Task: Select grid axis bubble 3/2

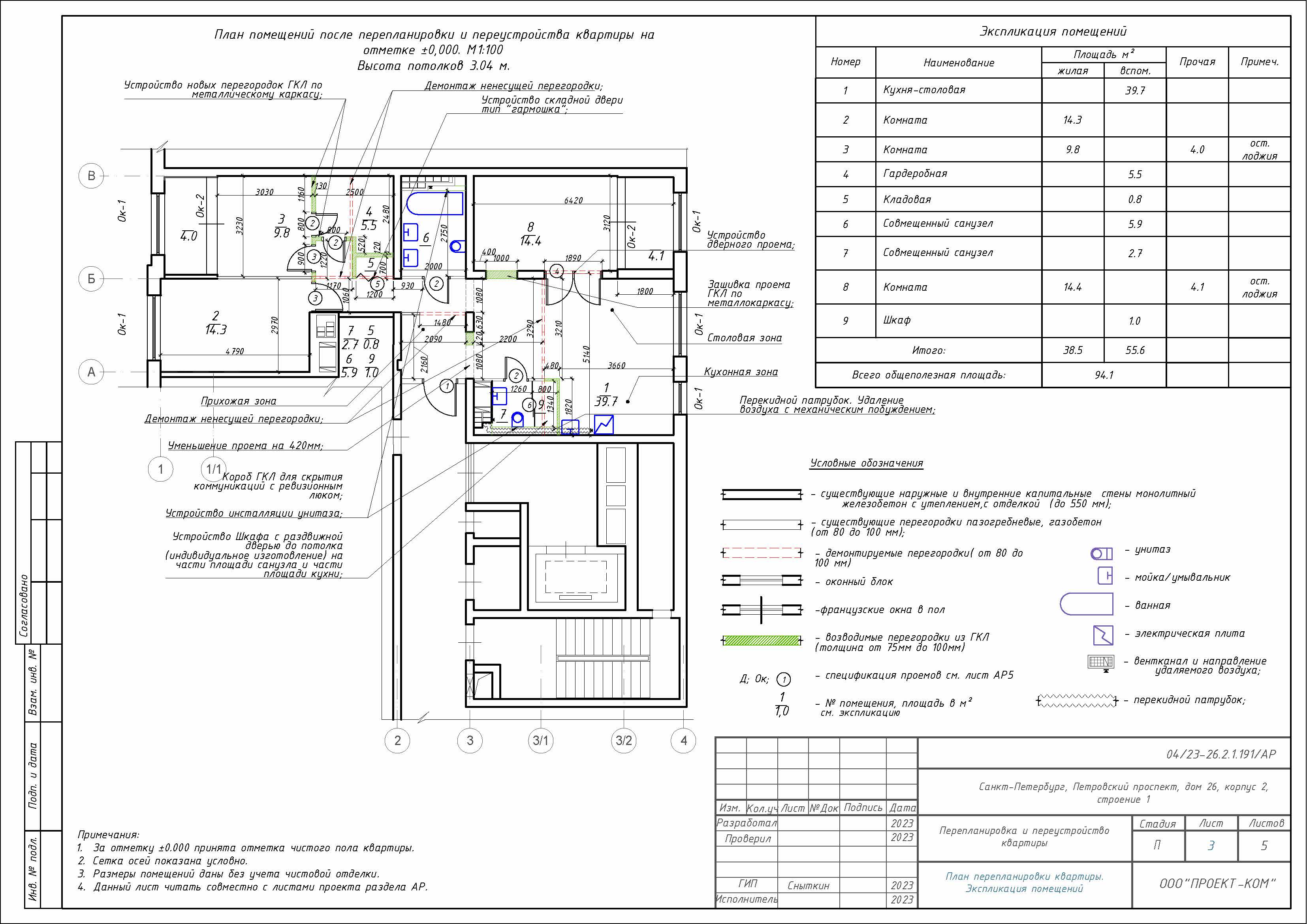Action: 624,741
